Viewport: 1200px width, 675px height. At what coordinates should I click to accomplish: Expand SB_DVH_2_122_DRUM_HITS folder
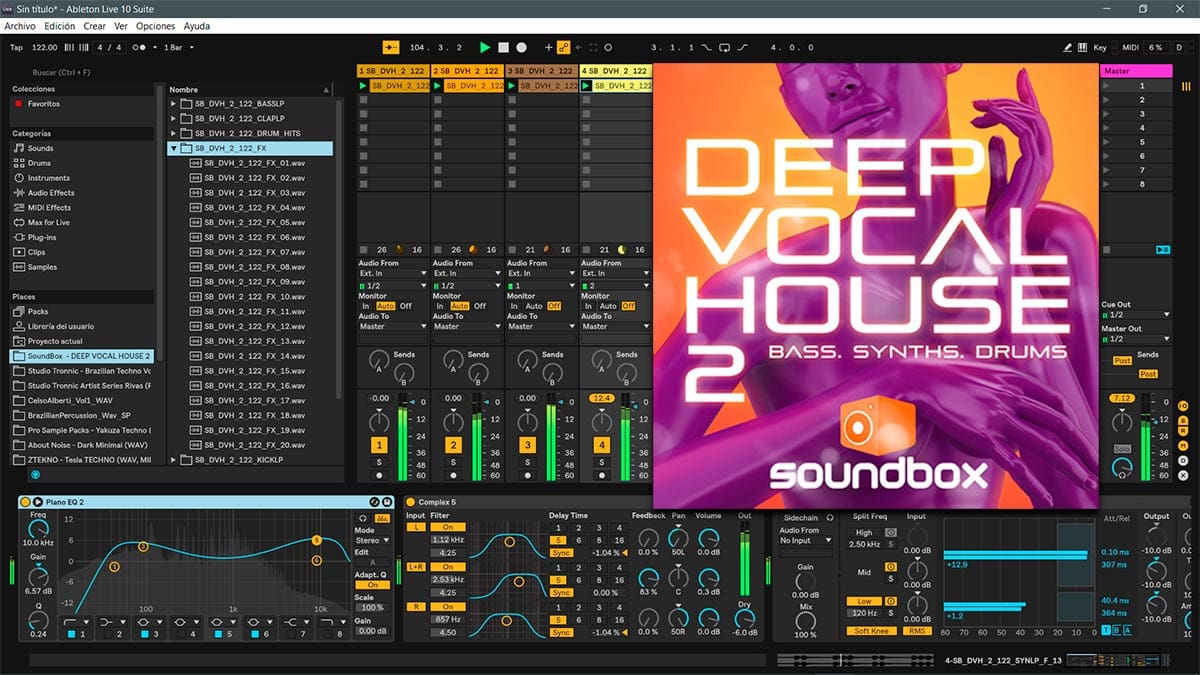click(x=174, y=133)
